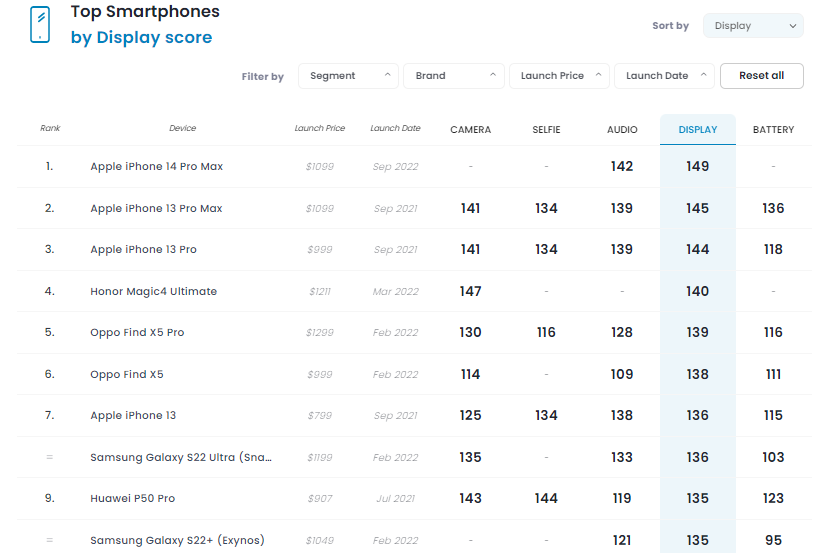This screenshot has width=828, height=553.
Task: Click the smartphone icon beside the title
Action: pos(40,24)
